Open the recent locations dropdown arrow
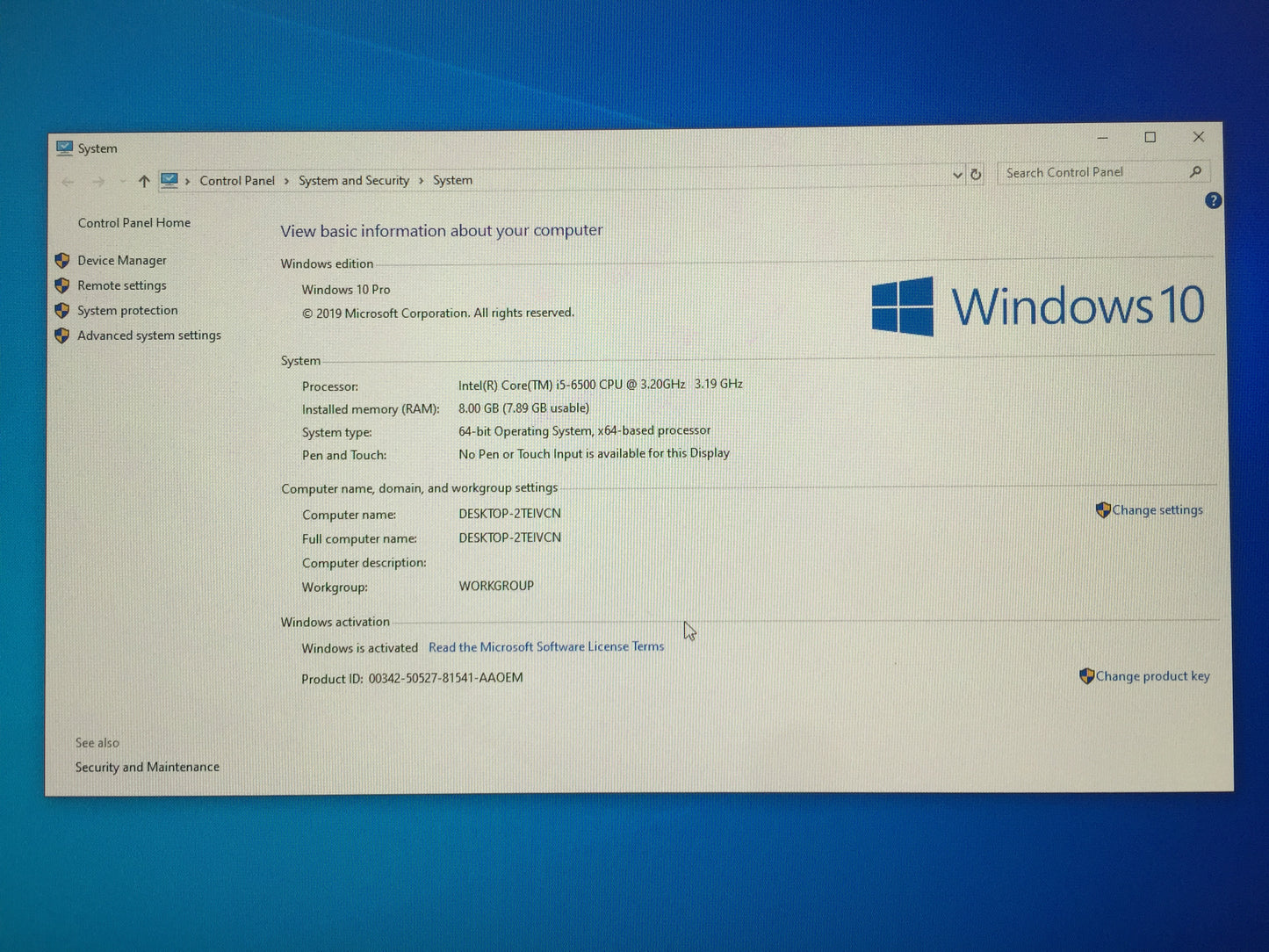 122,182
